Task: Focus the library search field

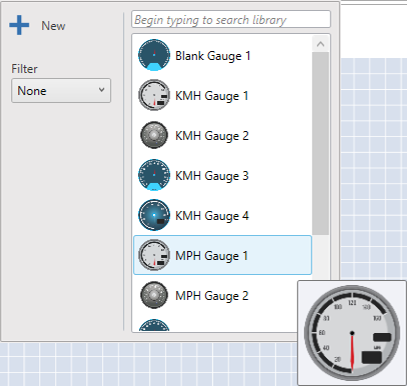Action: (x=231, y=20)
